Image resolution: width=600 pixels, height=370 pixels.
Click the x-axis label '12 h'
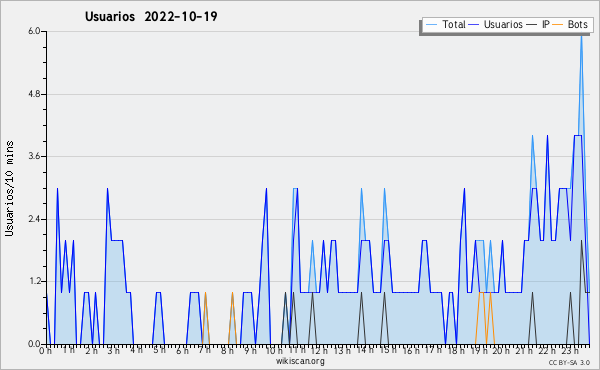[x=320, y=350]
